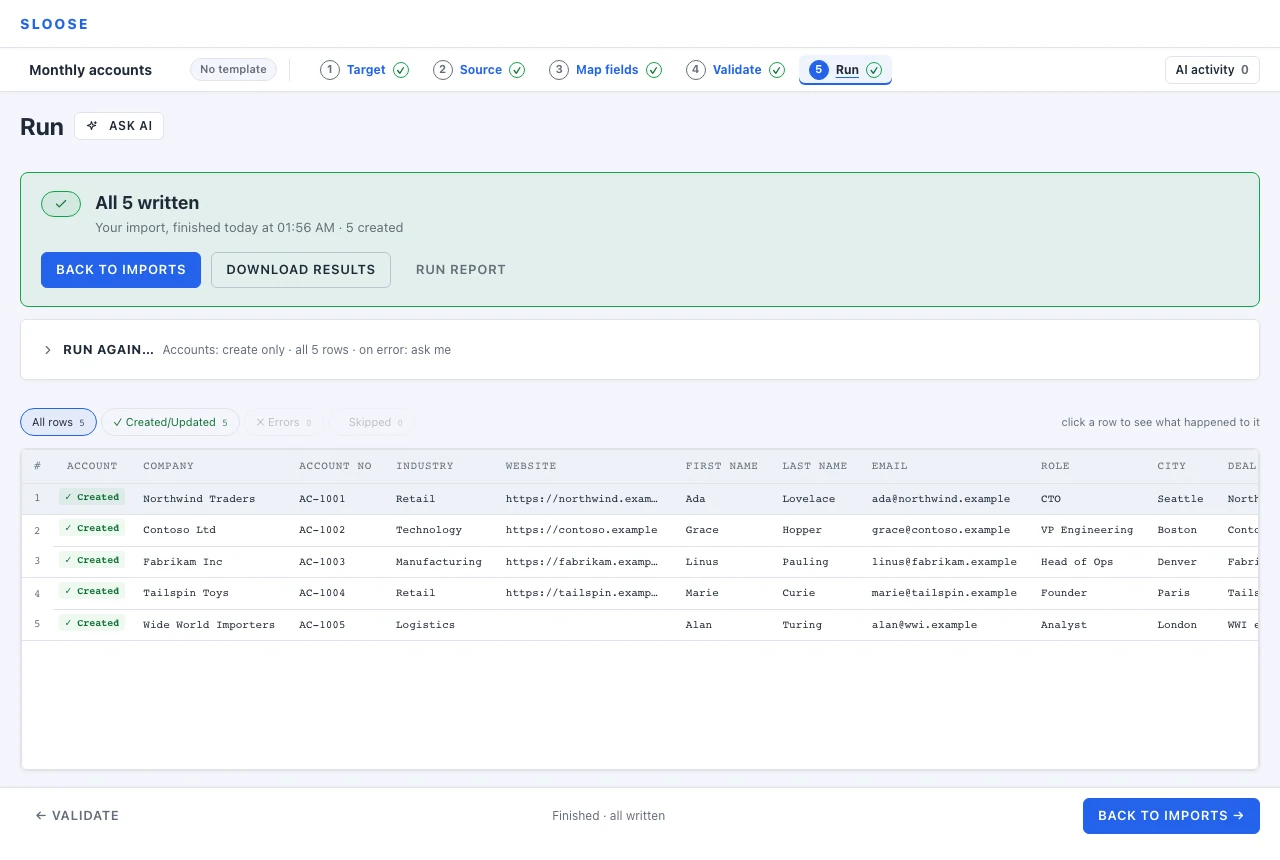Click the sparkle icon in Ask AI
This screenshot has height=860, width=1280.
[x=92, y=126]
